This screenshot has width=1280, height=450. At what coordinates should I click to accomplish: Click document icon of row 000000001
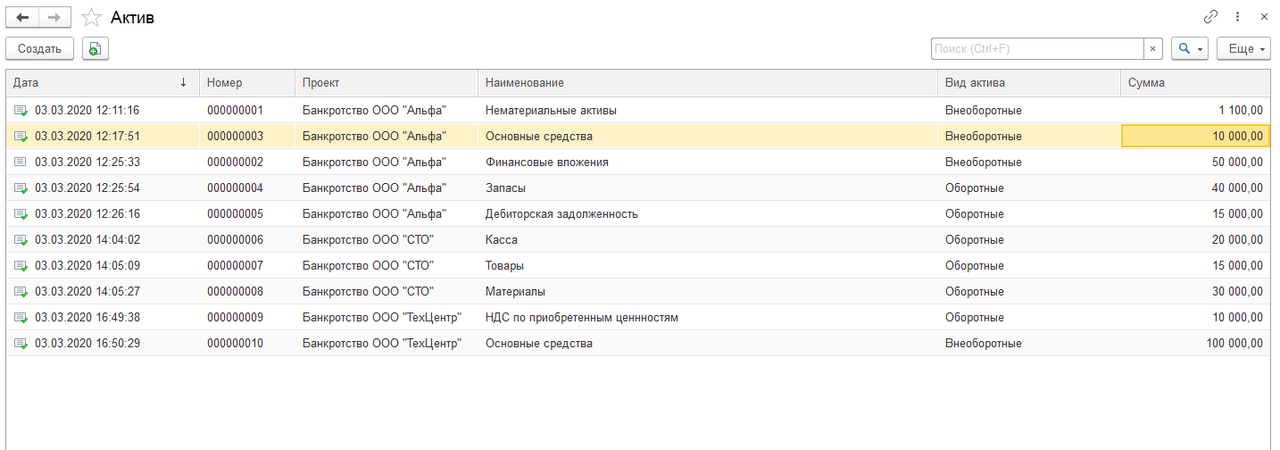(21, 110)
